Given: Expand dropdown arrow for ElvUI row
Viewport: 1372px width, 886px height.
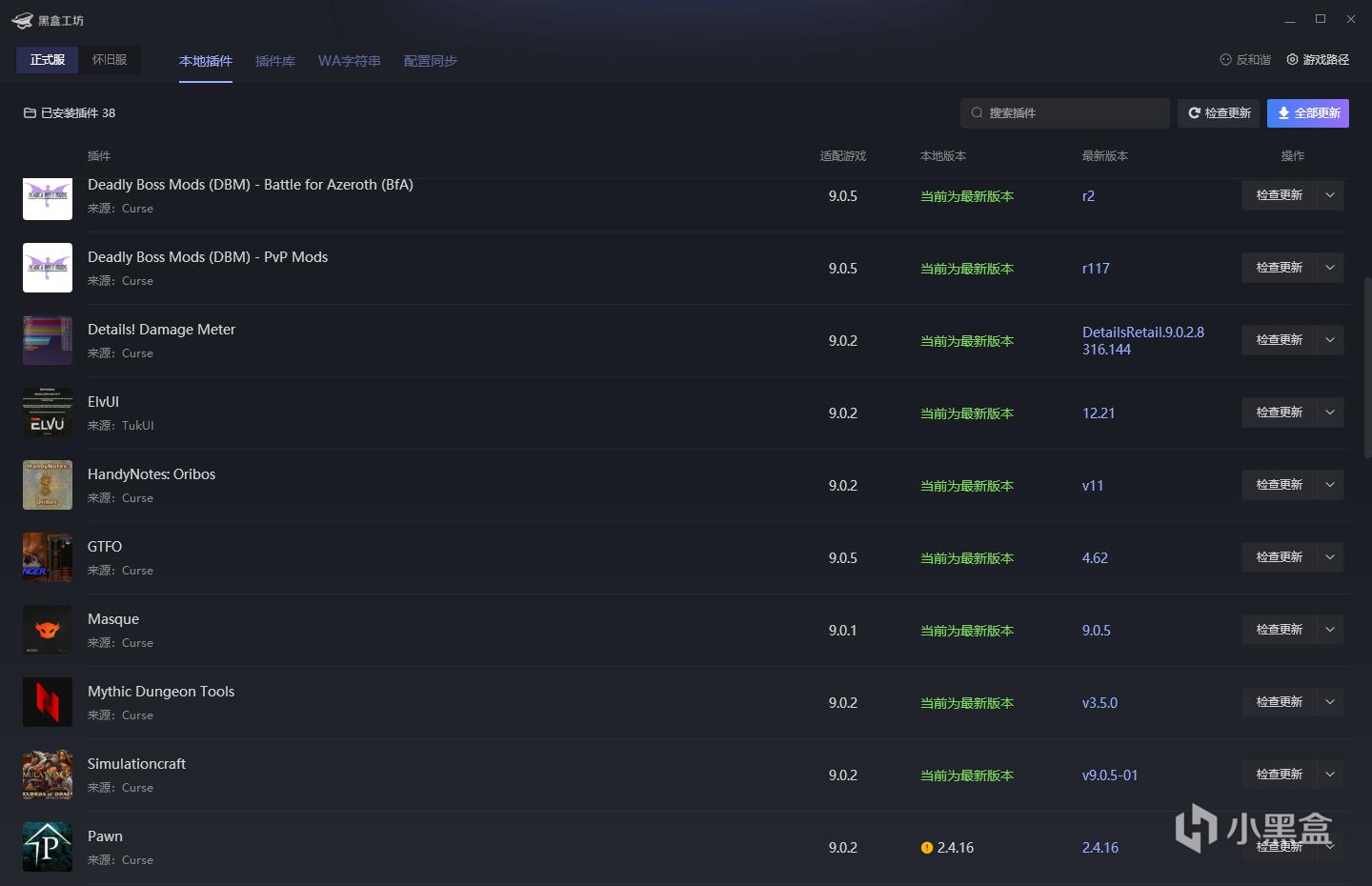Looking at the screenshot, I should [x=1330, y=413].
